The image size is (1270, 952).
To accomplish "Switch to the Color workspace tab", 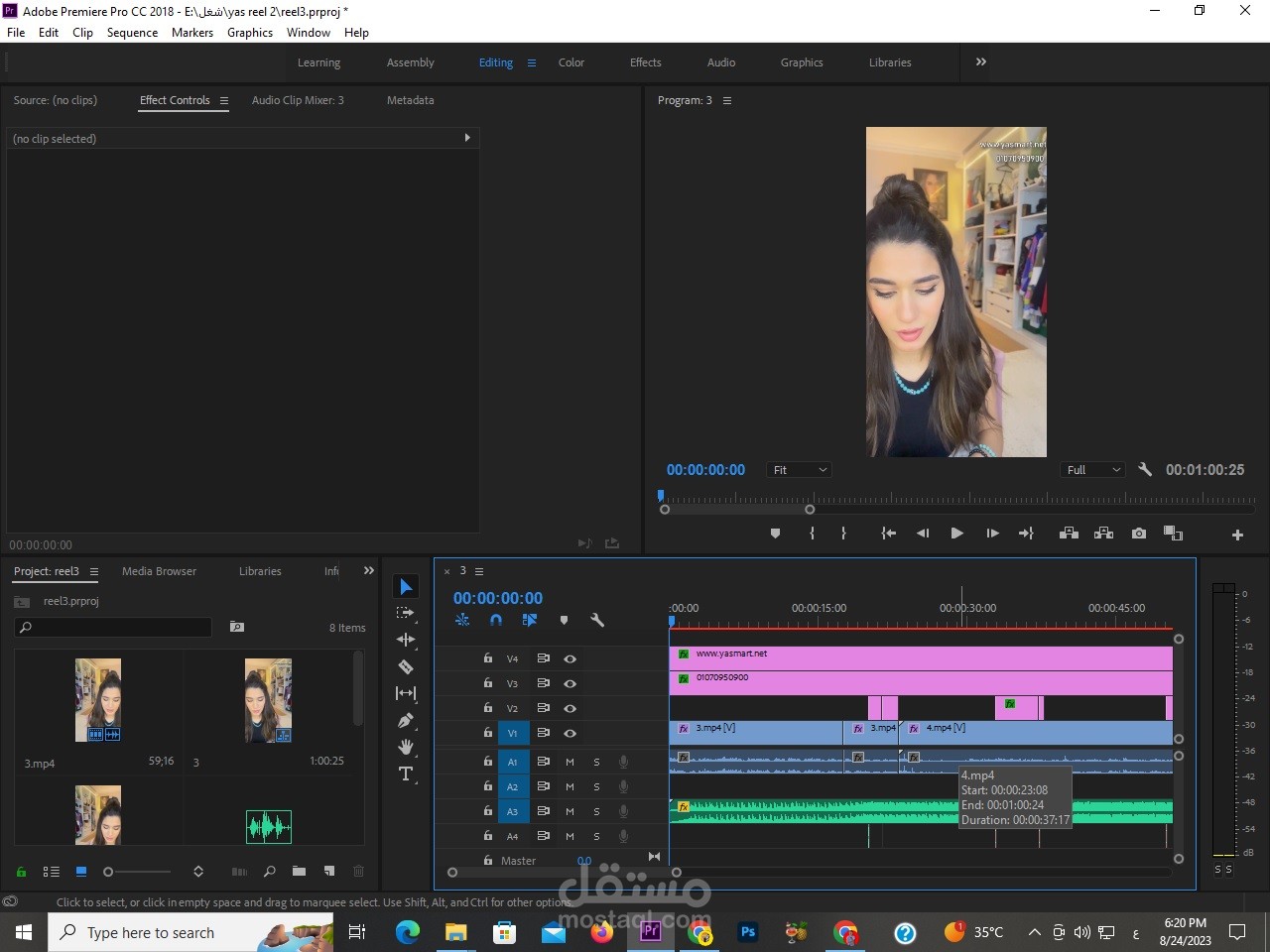I will 571,62.
